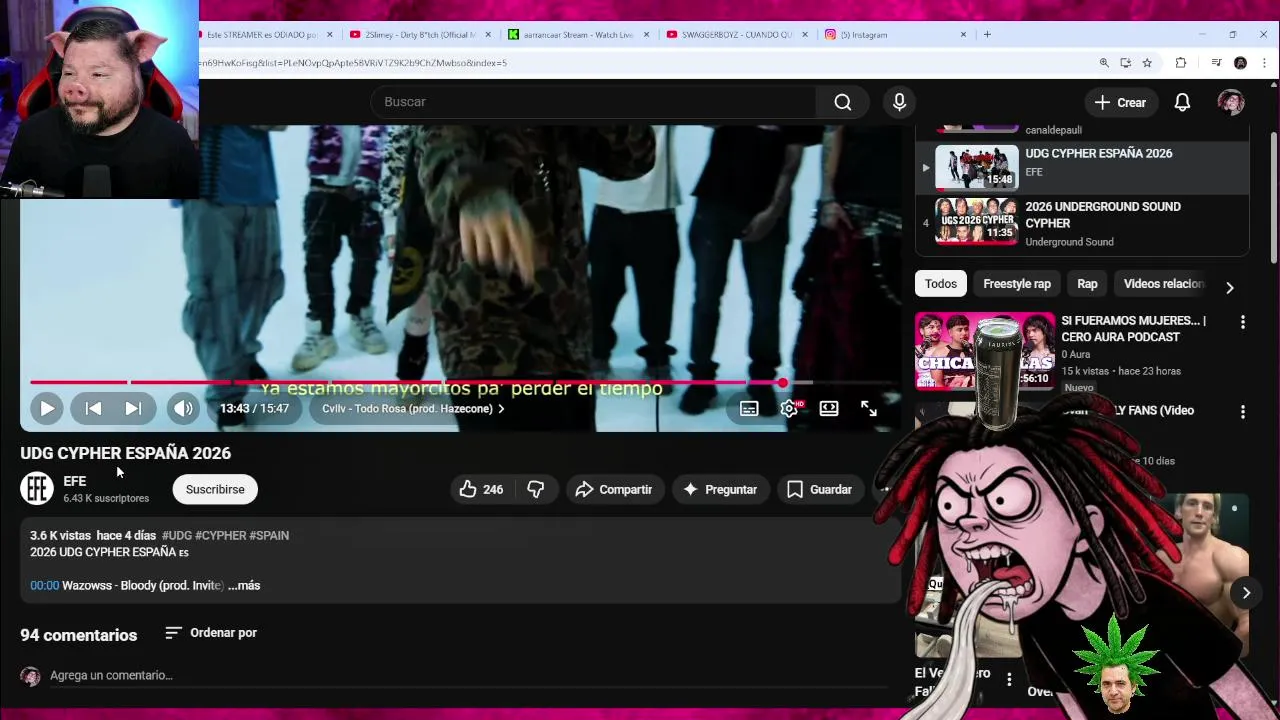Open chapter list 'Cvllv - Todo Rosa'

pyautogui.click(x=413, y=408)
